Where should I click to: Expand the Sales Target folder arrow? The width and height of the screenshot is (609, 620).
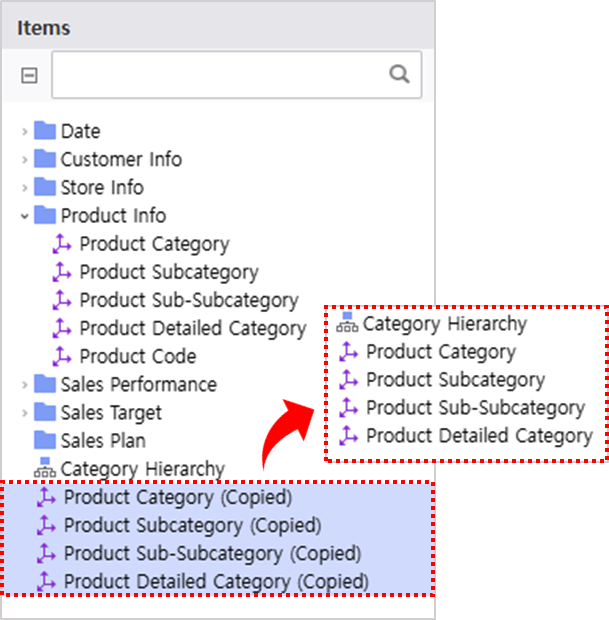click(25, 413)
